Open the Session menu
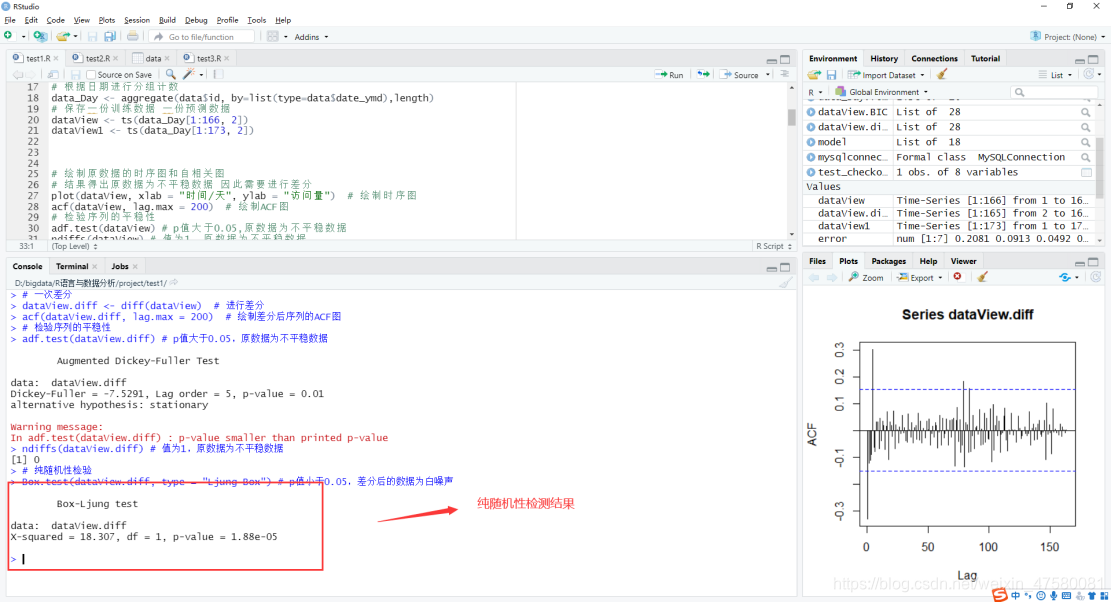The width and height of the screenshot is (1112, 602). tap(137, 20)
